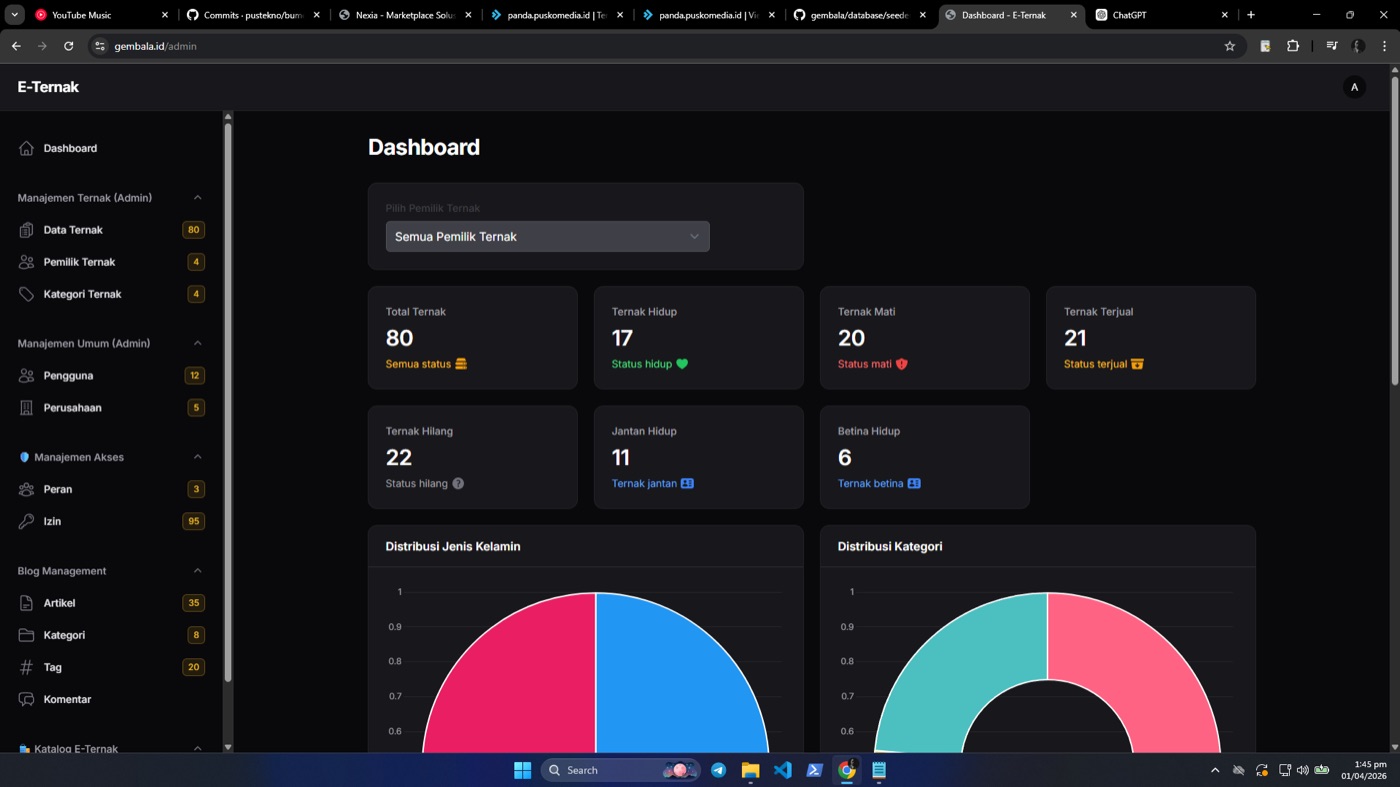Open the browser extensions puzzle icon

[1292, 46]
